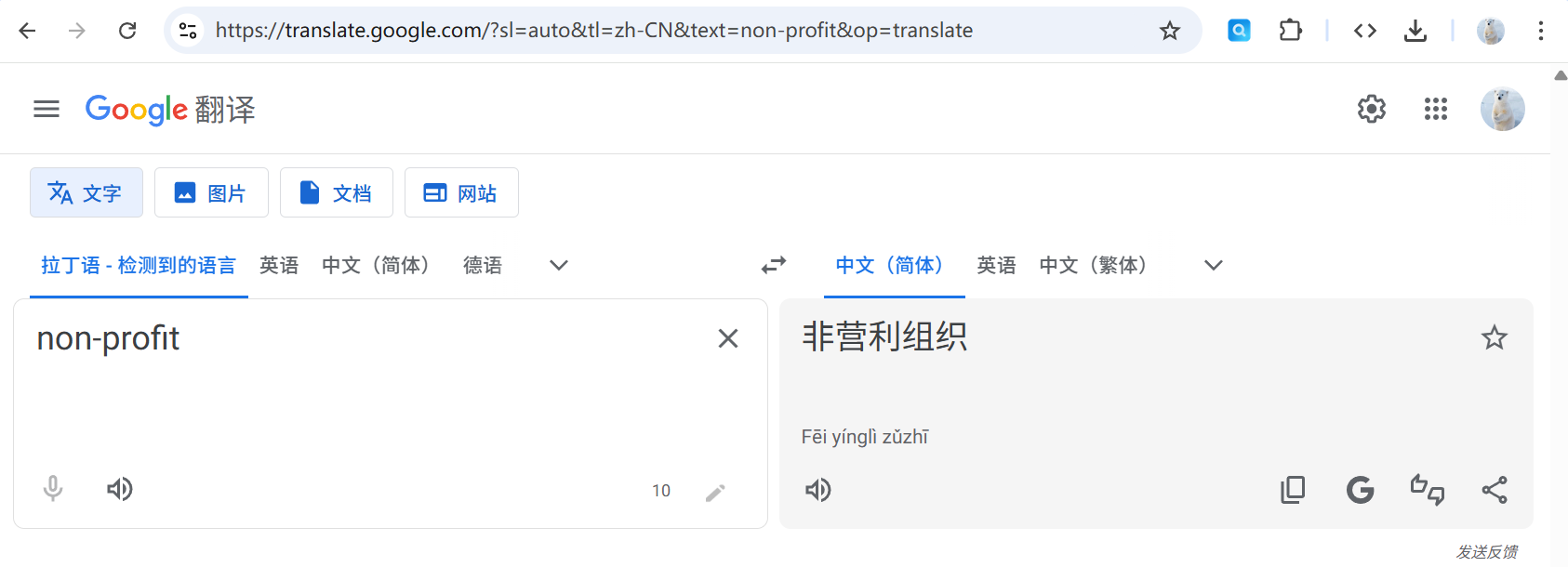
Task: Swap the source and target languages
Action: click(773, 265)
